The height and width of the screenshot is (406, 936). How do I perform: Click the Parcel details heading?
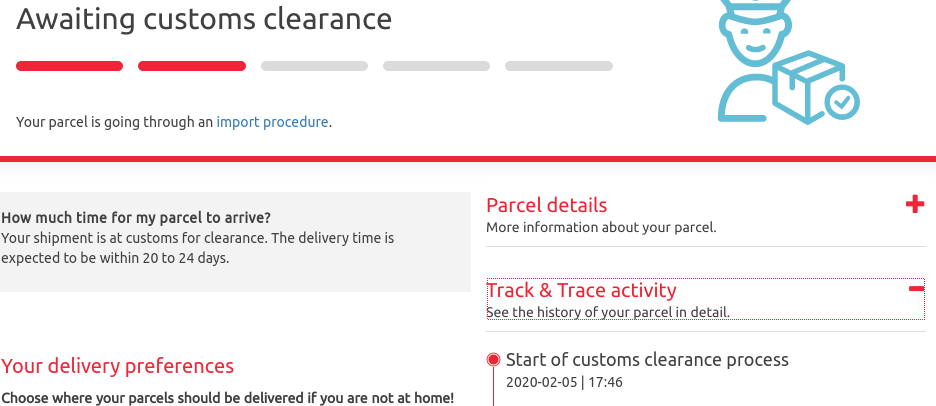tap(546, 205)
